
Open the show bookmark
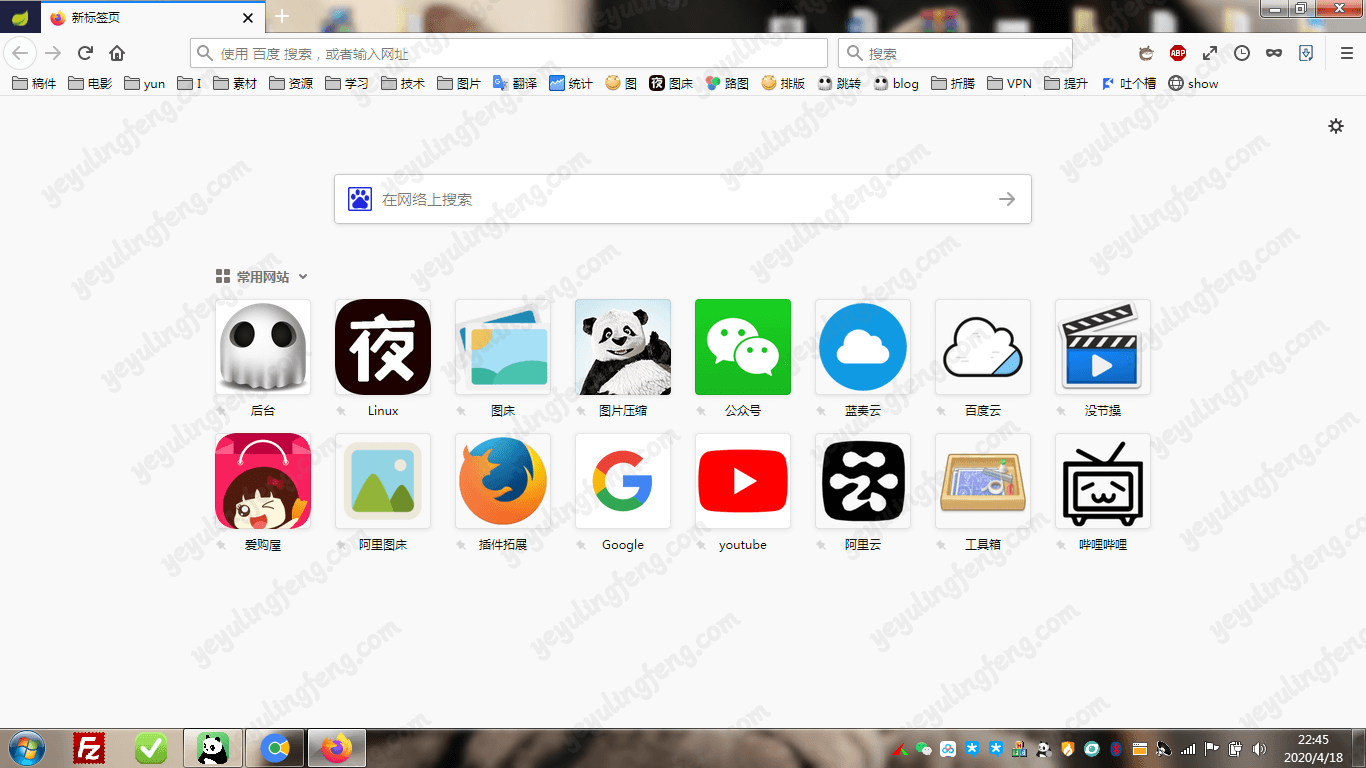[1193, 83]
